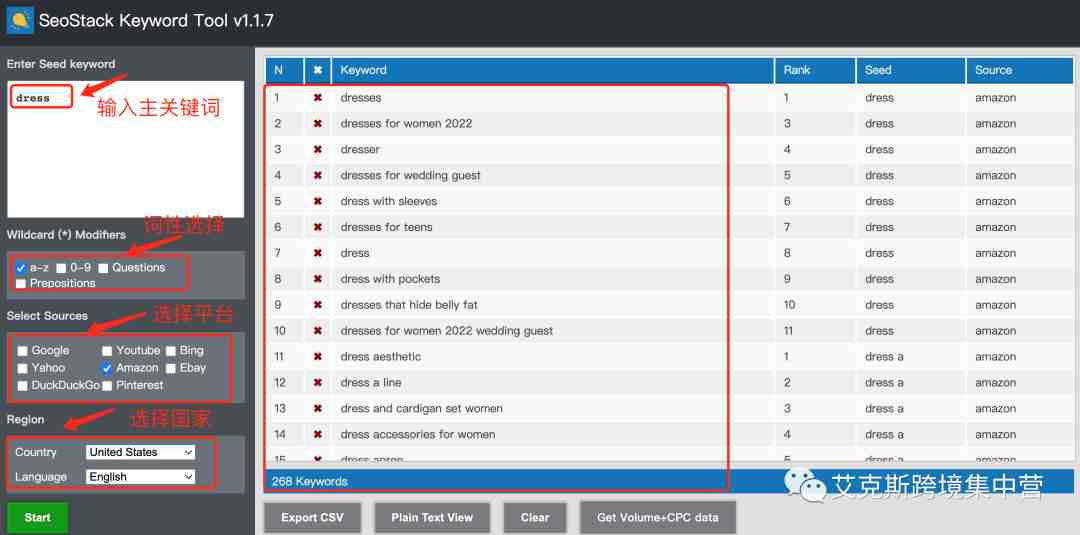
Task: Click the Clear button
Action: coord(535,518)
